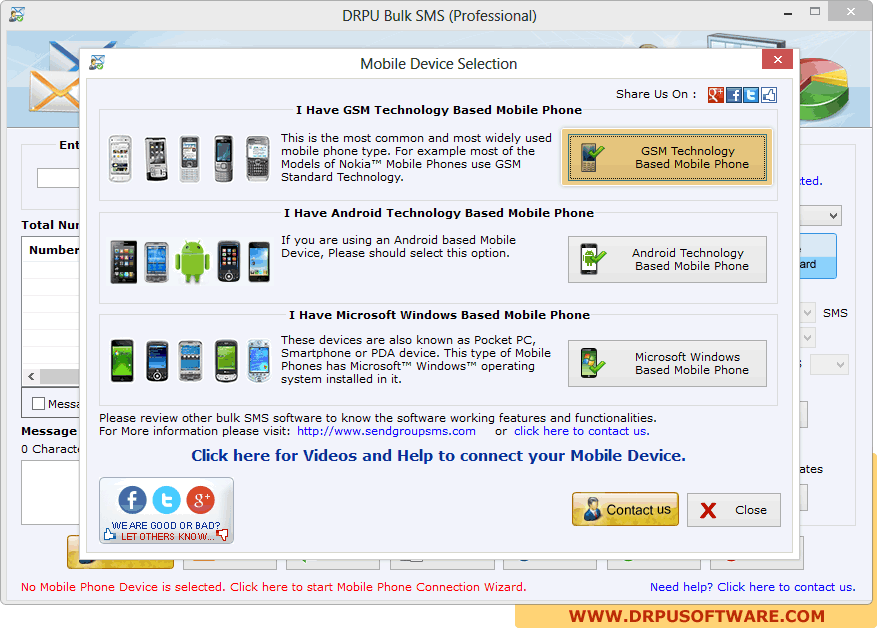The height and width of the screenshot is (628, 877).
Task: Click the thumbs-up like icon at top
Action: (x=769, y=95)
